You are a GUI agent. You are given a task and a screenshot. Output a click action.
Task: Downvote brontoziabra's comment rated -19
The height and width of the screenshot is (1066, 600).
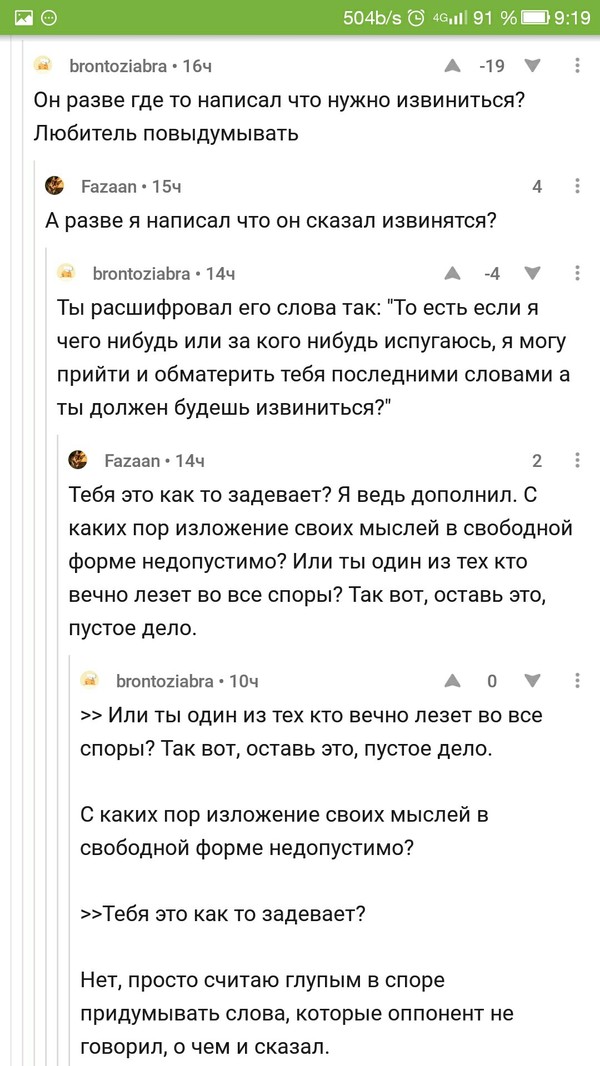[x=532, y=66]
